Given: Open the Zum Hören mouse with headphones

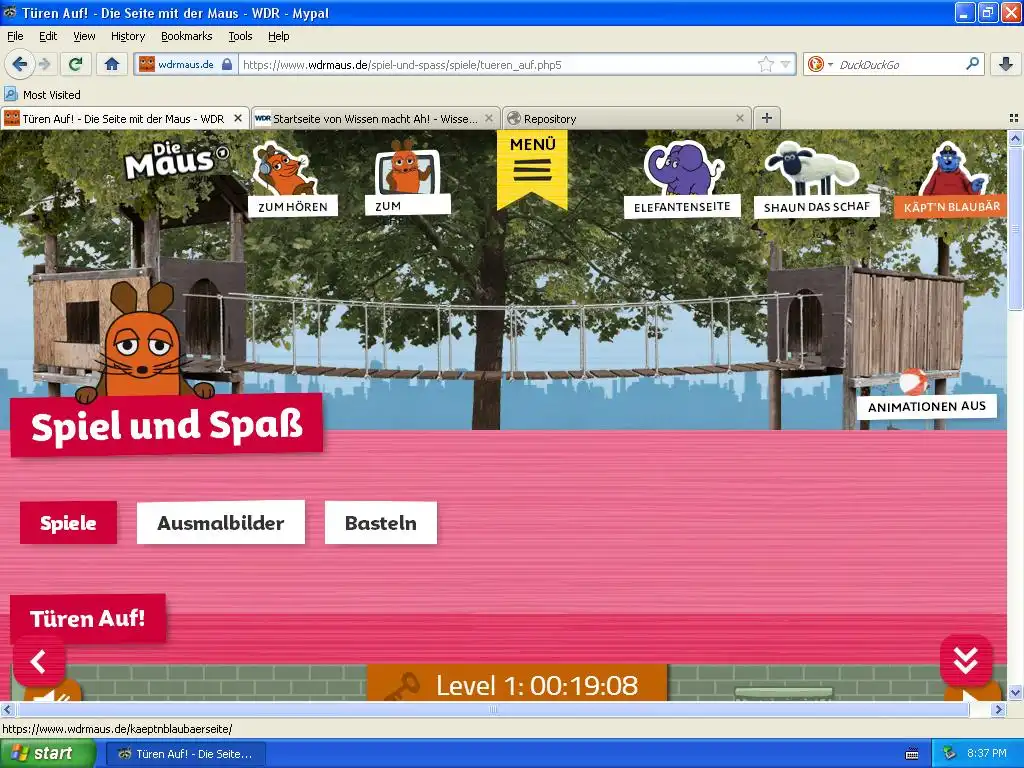Looking at the screenshot, I should click(x=292, y=179).
